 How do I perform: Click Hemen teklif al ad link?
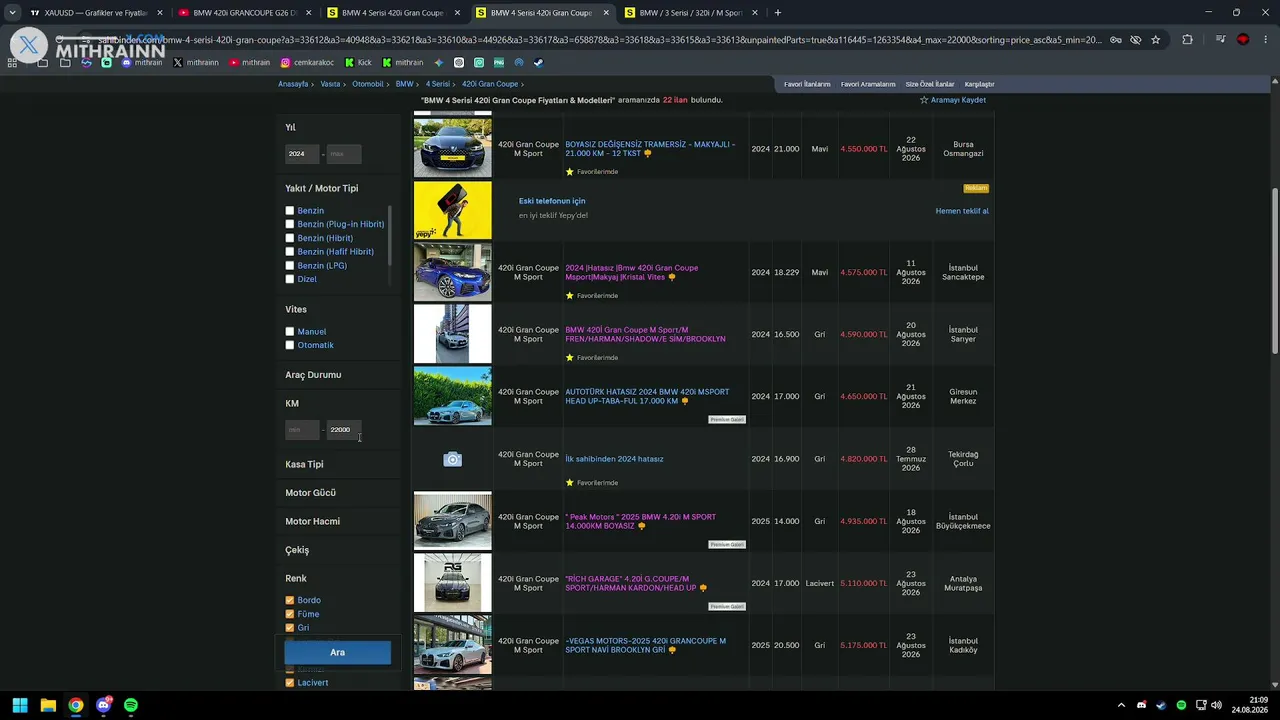(x=962, y=211)
